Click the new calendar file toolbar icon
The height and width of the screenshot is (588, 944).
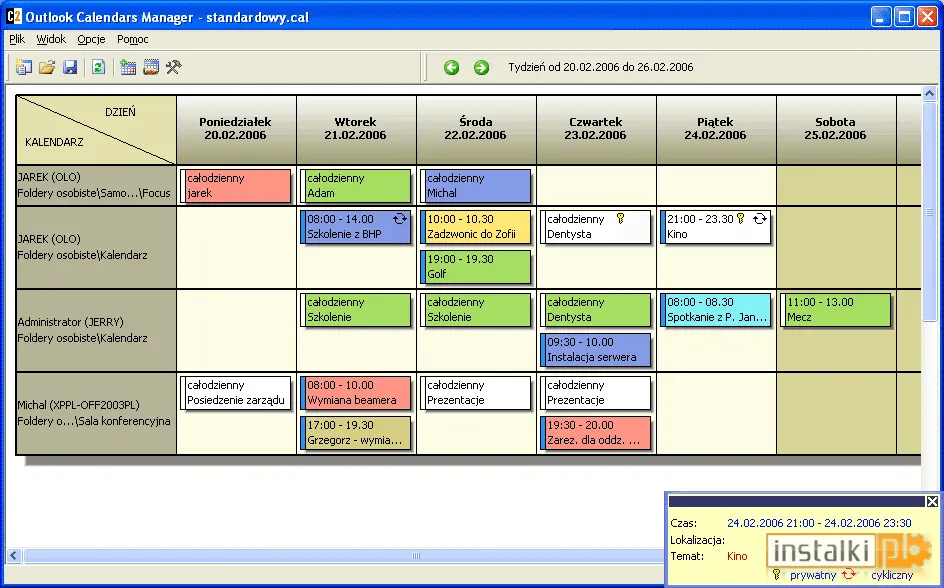click(23, 67)
